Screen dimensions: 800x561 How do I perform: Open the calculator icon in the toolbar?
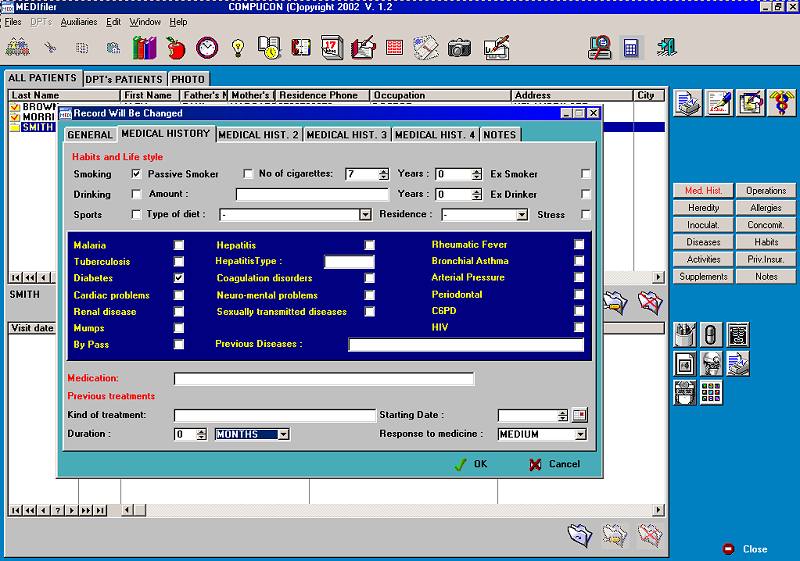[x=631, y=48]
